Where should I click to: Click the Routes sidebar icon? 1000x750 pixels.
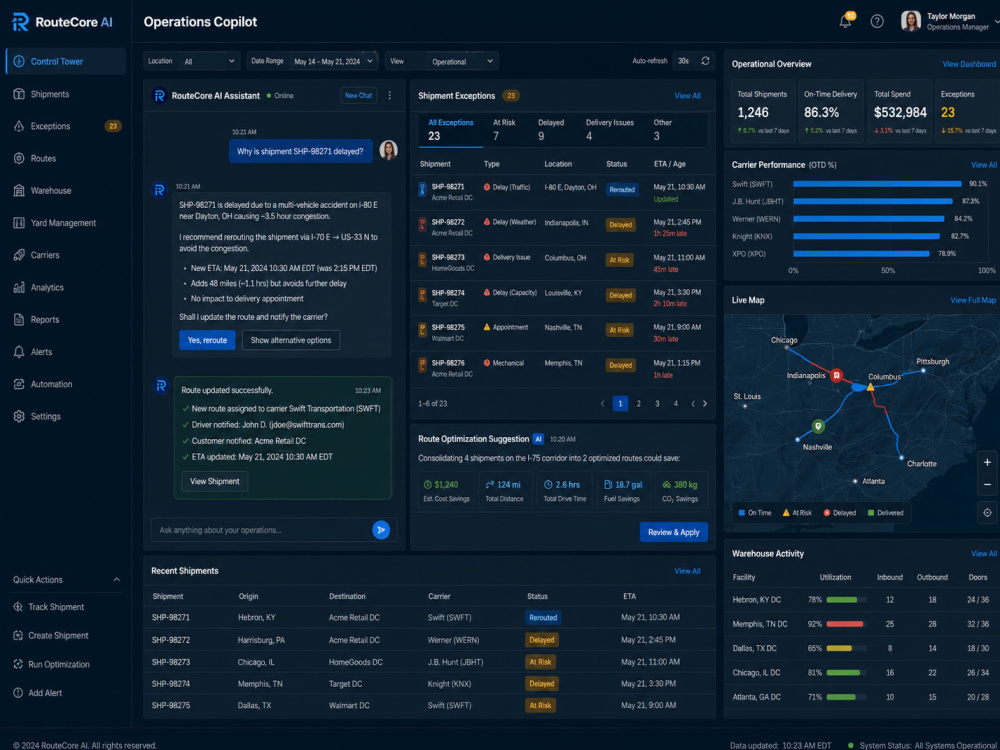click(x=19, y=158)
